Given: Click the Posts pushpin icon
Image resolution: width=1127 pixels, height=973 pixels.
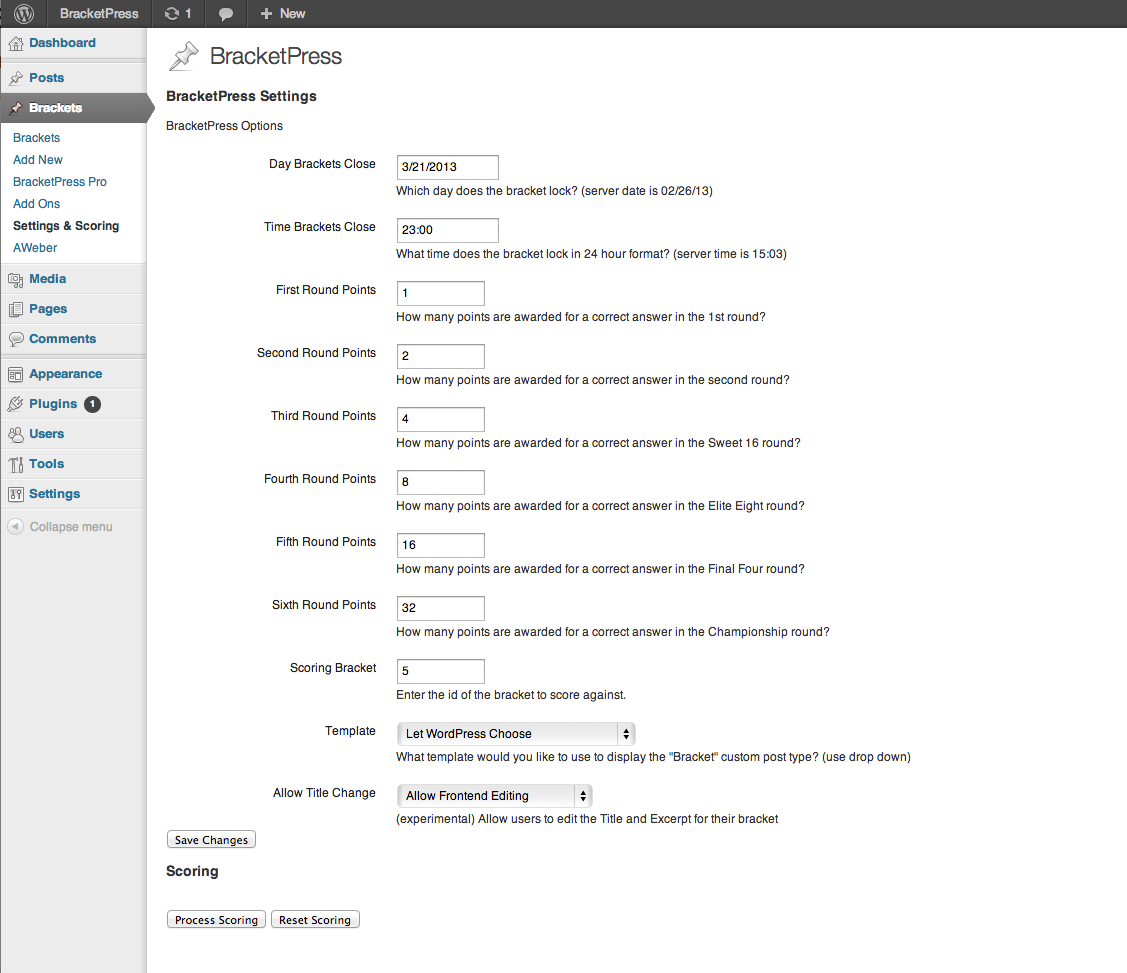Looking at the screenshot, I should pyautogui.click(x=16, y=78).
